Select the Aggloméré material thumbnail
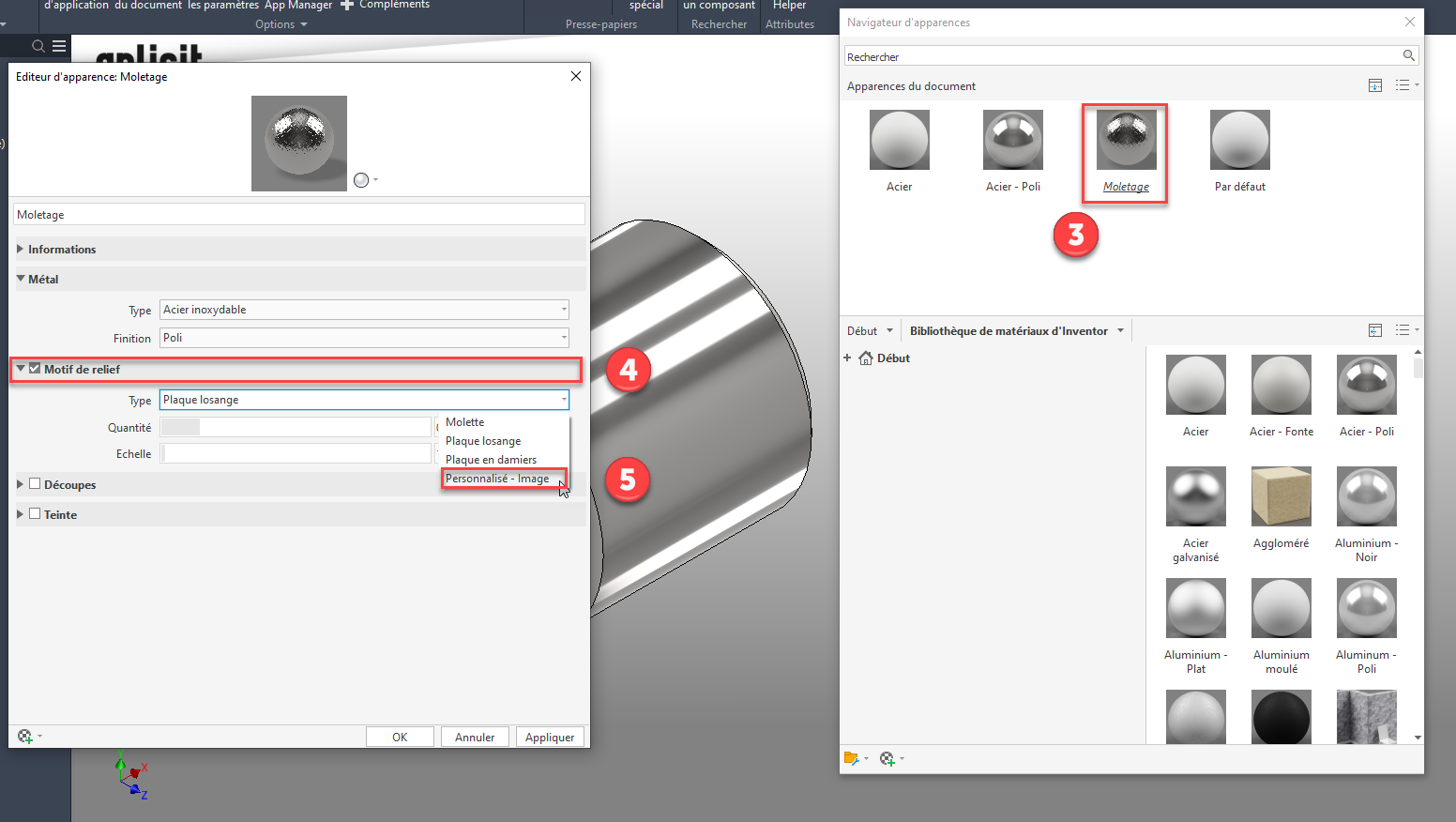 [x=1281, y=496]
